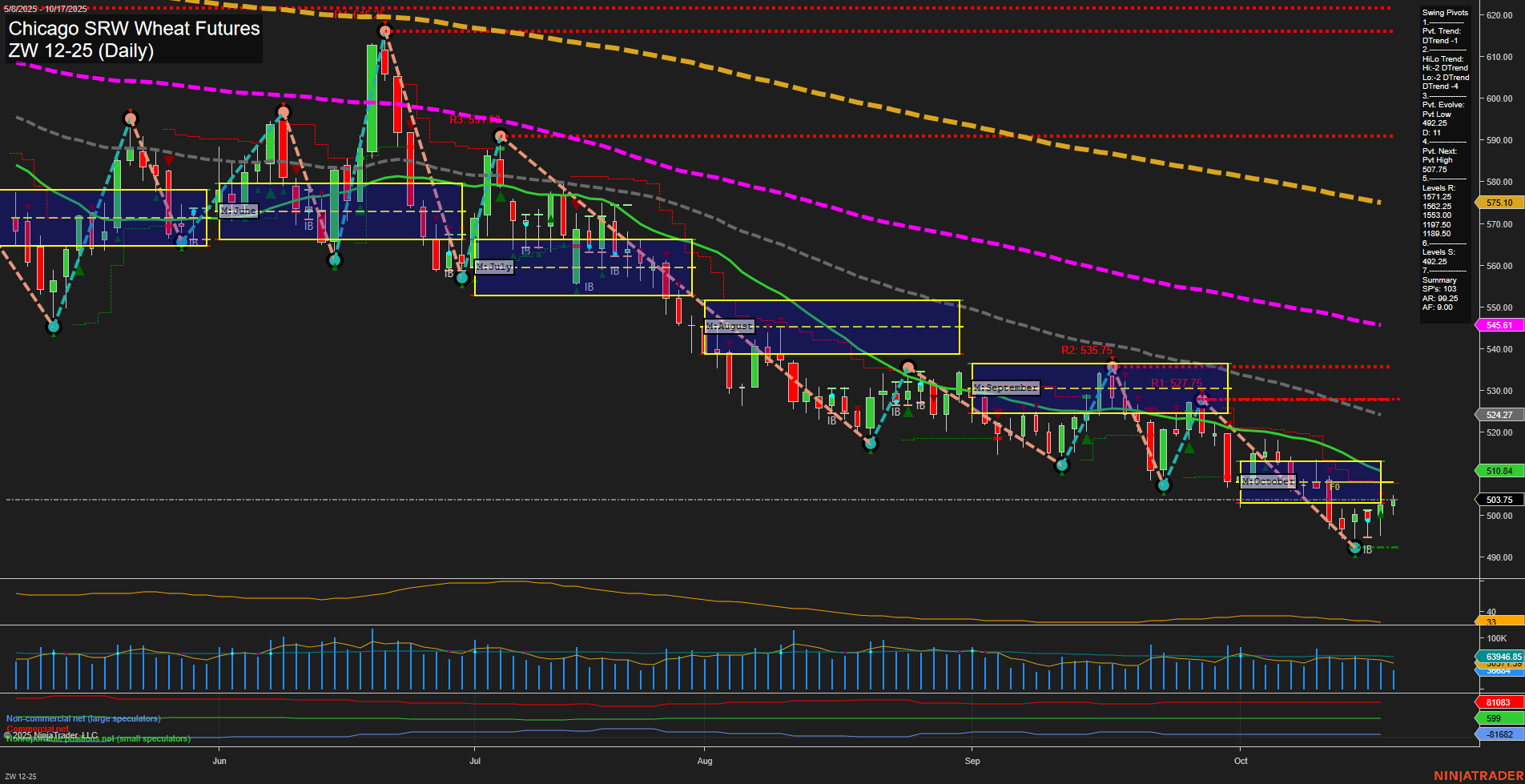This screenshot has width=1525, height=784.
Task: Click the M:October range box label
Action: point(1268,481)
